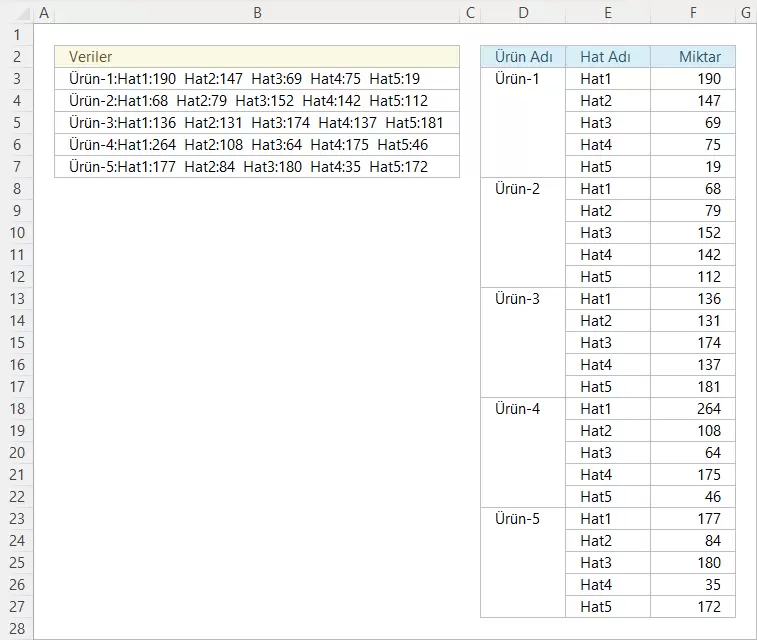Select row 2 header
Image resolution: width=757 pixels, height=640 pixels.
click(16, 57)
